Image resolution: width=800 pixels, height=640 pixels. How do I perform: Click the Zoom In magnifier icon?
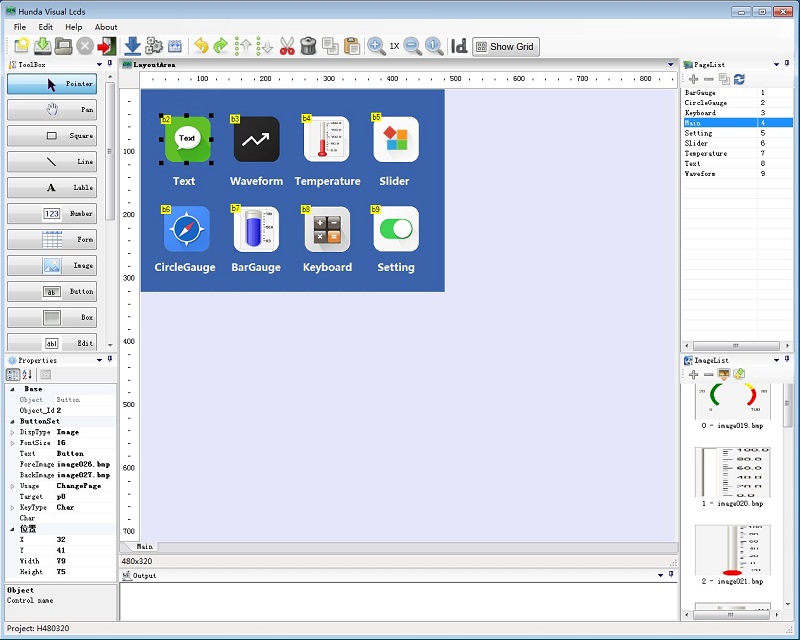click(x=376, y=46)
